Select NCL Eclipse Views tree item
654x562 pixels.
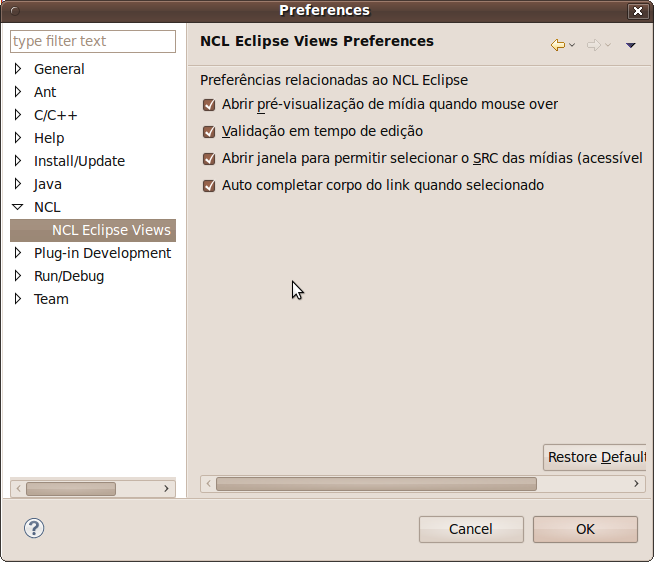111,230
